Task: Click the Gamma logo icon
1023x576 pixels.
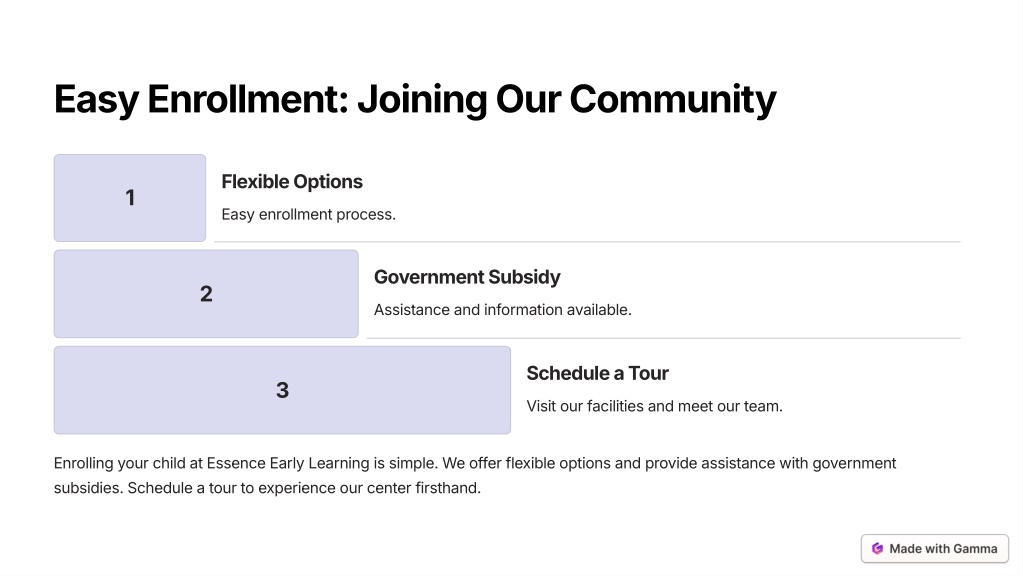Action: [878, 549]
